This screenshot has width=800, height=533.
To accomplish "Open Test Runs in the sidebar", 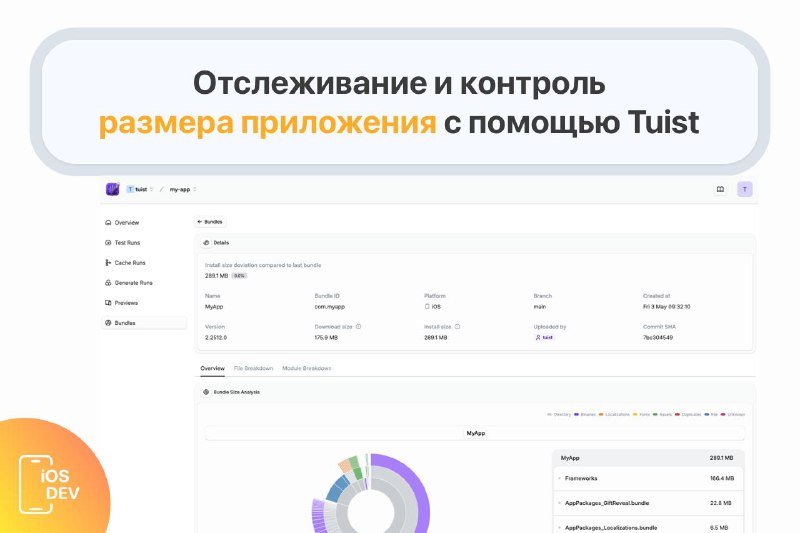I will pyautogui.click(x=127, y=243).
